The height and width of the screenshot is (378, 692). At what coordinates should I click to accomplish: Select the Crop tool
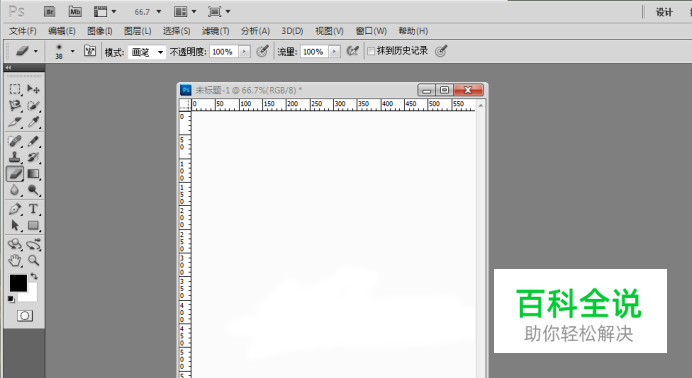[15, 122]
